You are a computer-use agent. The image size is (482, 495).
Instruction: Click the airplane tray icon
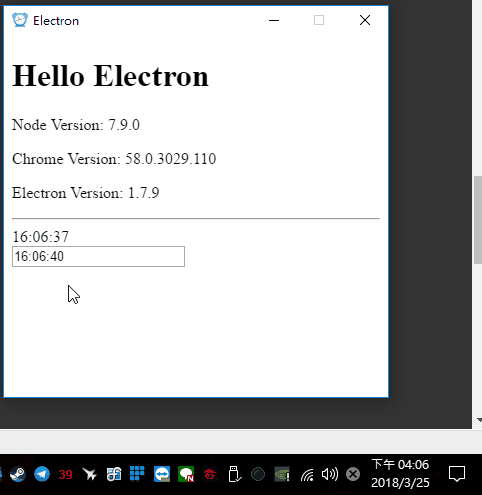coord(89,474)
